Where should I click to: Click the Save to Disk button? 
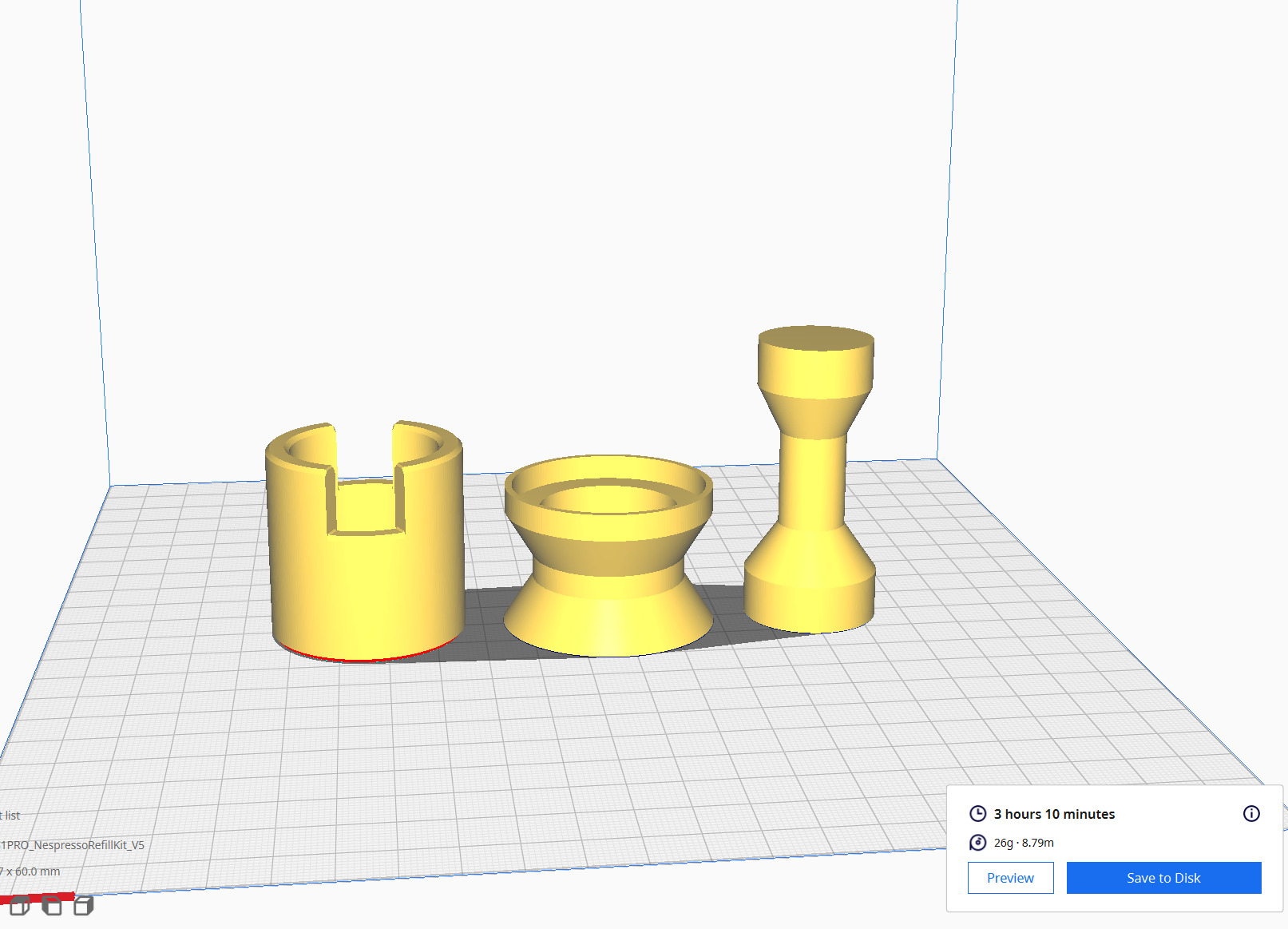click(1163, 878)
